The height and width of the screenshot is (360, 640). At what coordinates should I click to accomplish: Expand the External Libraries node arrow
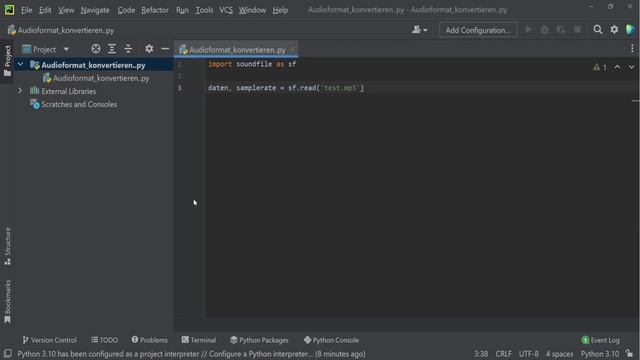tap(20, 91)
